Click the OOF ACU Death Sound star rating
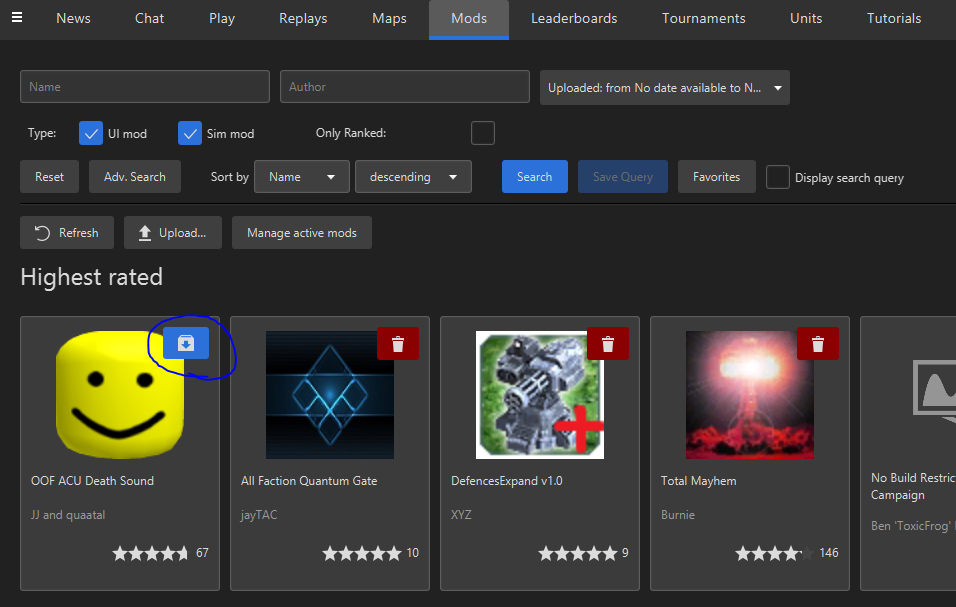Screen dimensions: 956x607 coord(151,553)
